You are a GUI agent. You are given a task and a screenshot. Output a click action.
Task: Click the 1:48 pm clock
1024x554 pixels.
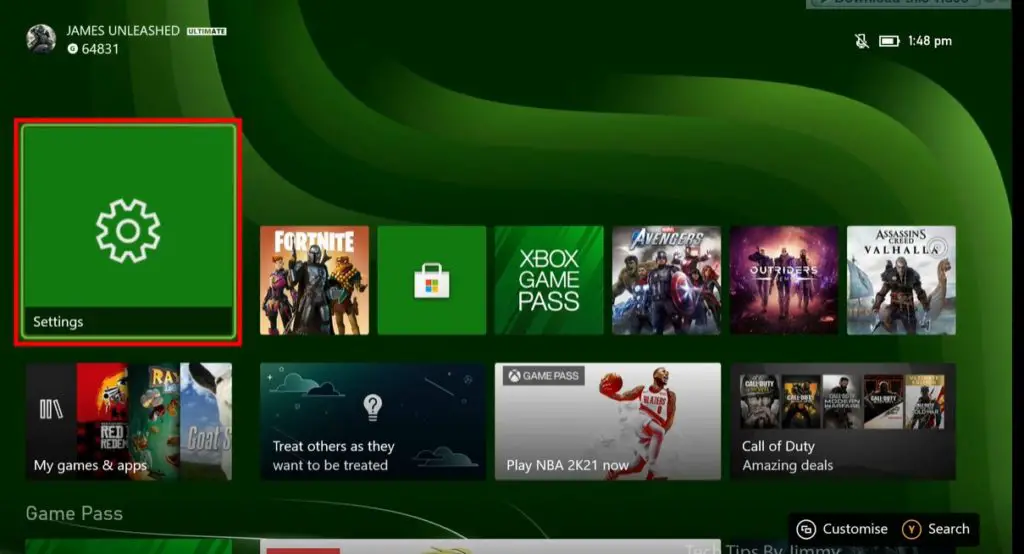930,41
